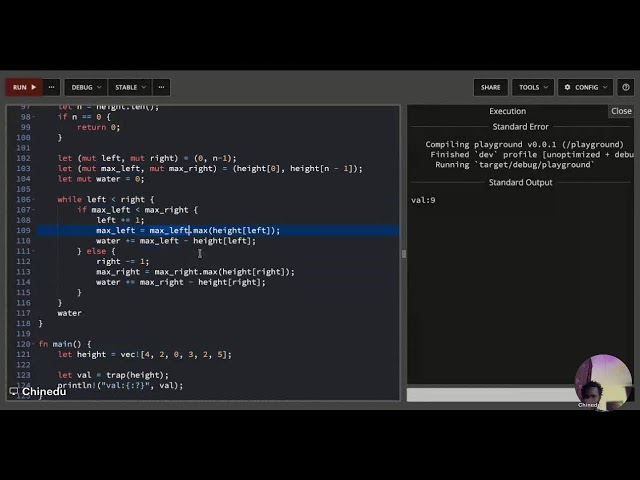This screenshot has height=480, width=640.
Task: Click 'right -= 1;' code line
Action: tap(122, 262)
